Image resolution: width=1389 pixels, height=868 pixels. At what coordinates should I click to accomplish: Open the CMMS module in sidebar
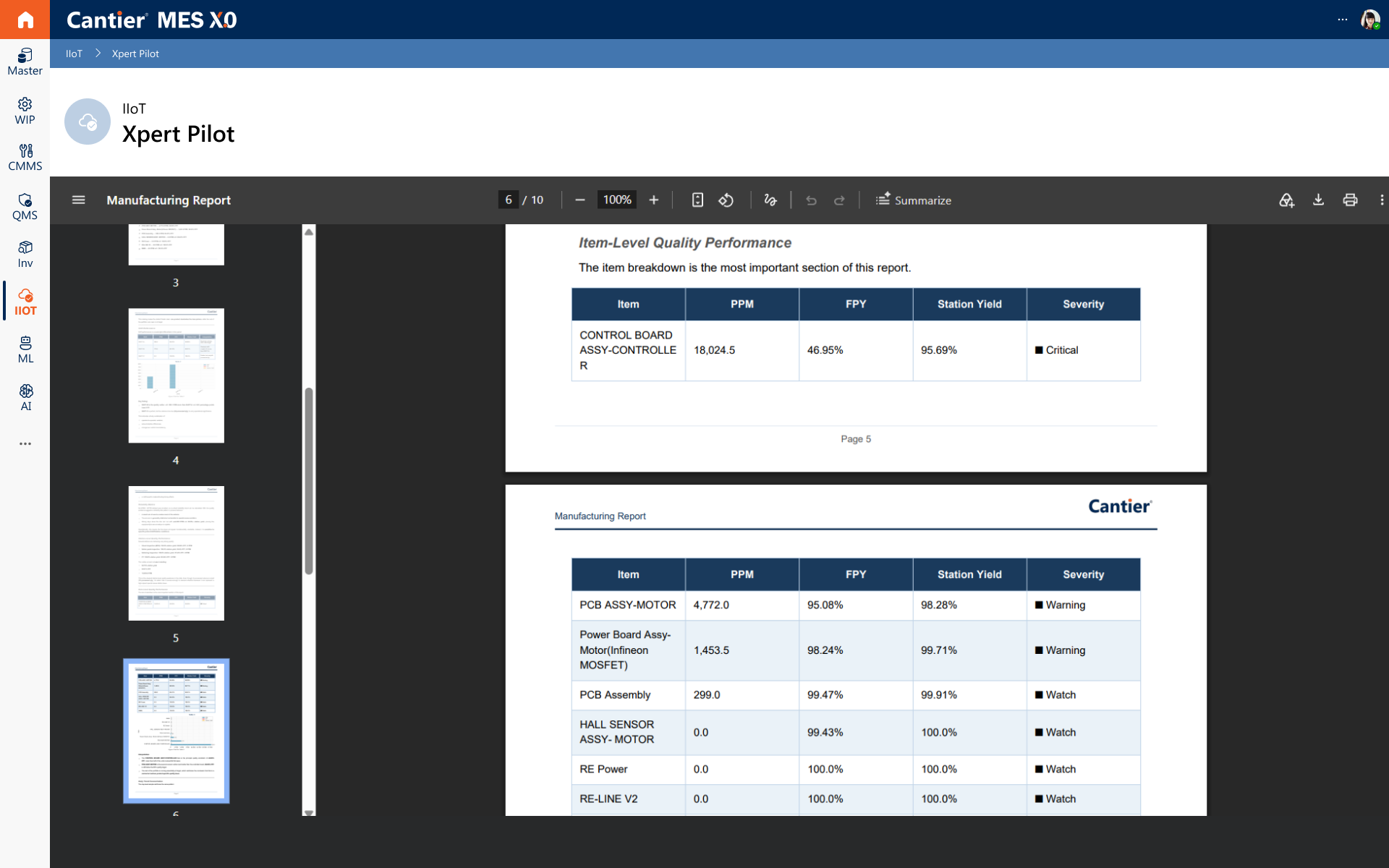[x=25, y=158]
